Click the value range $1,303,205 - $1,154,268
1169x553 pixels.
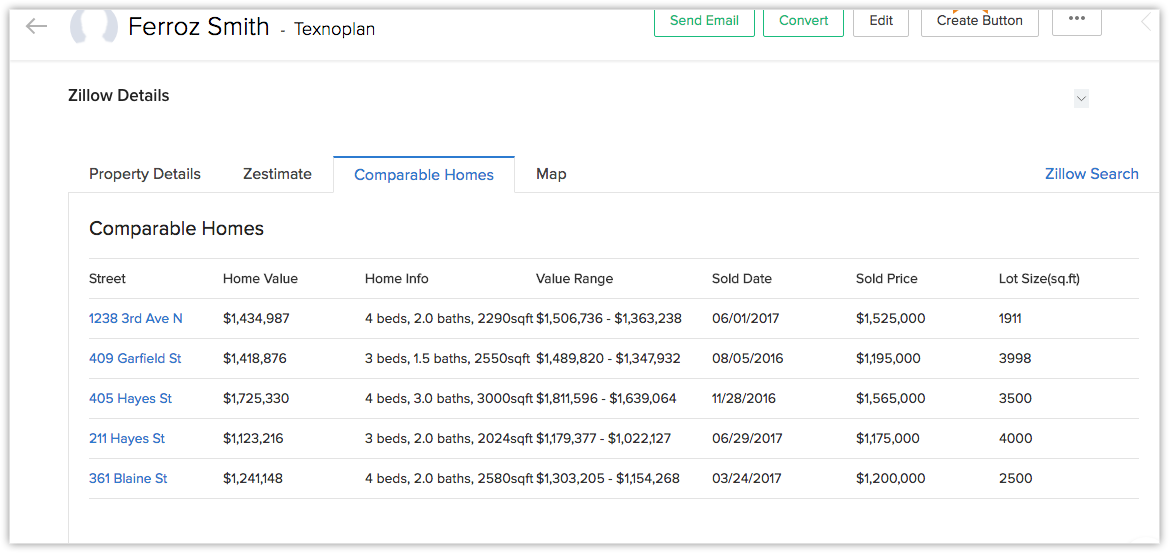pos(608,478)
